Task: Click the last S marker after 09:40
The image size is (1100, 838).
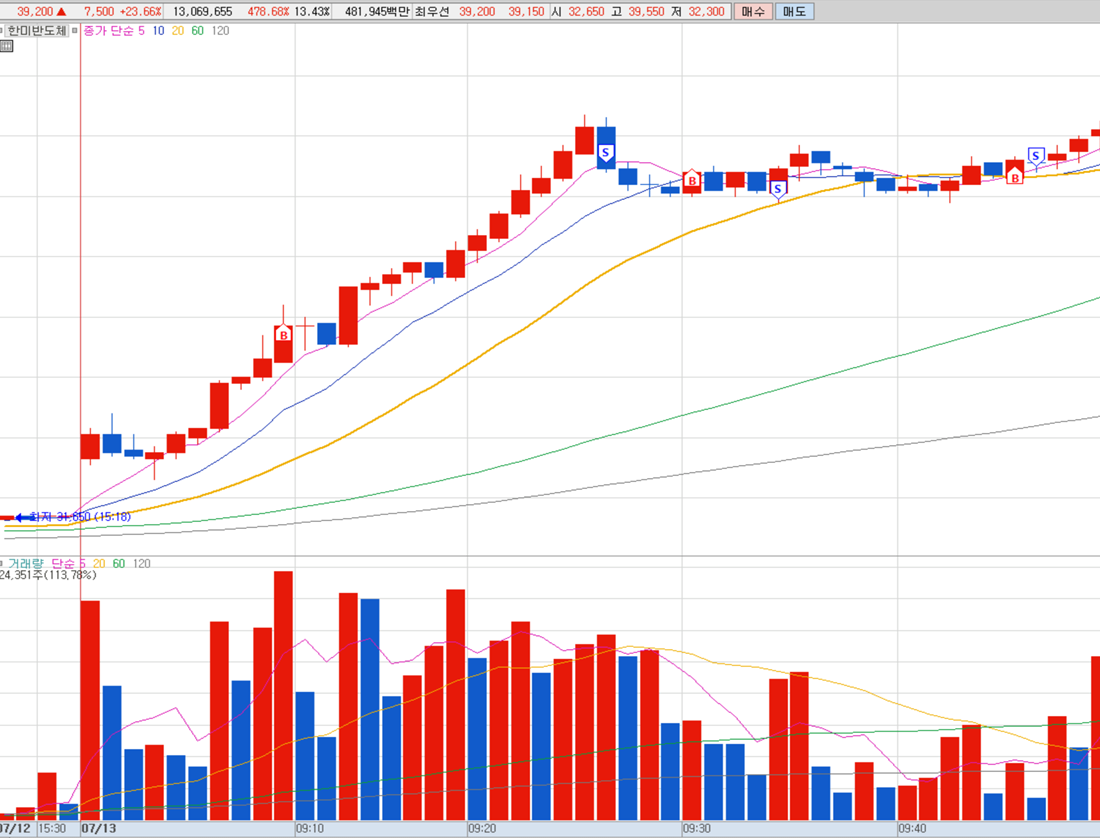Action: (1035, 156)
